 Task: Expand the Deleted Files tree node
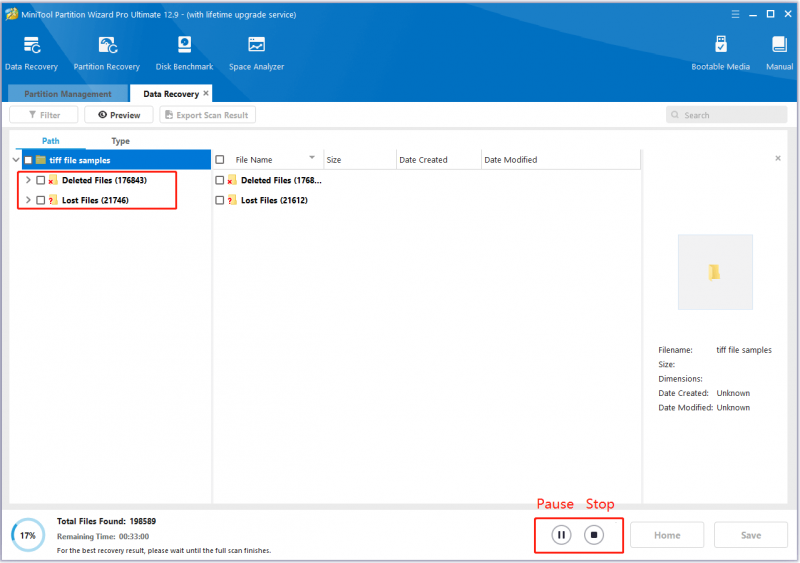(x=28, y=180)
